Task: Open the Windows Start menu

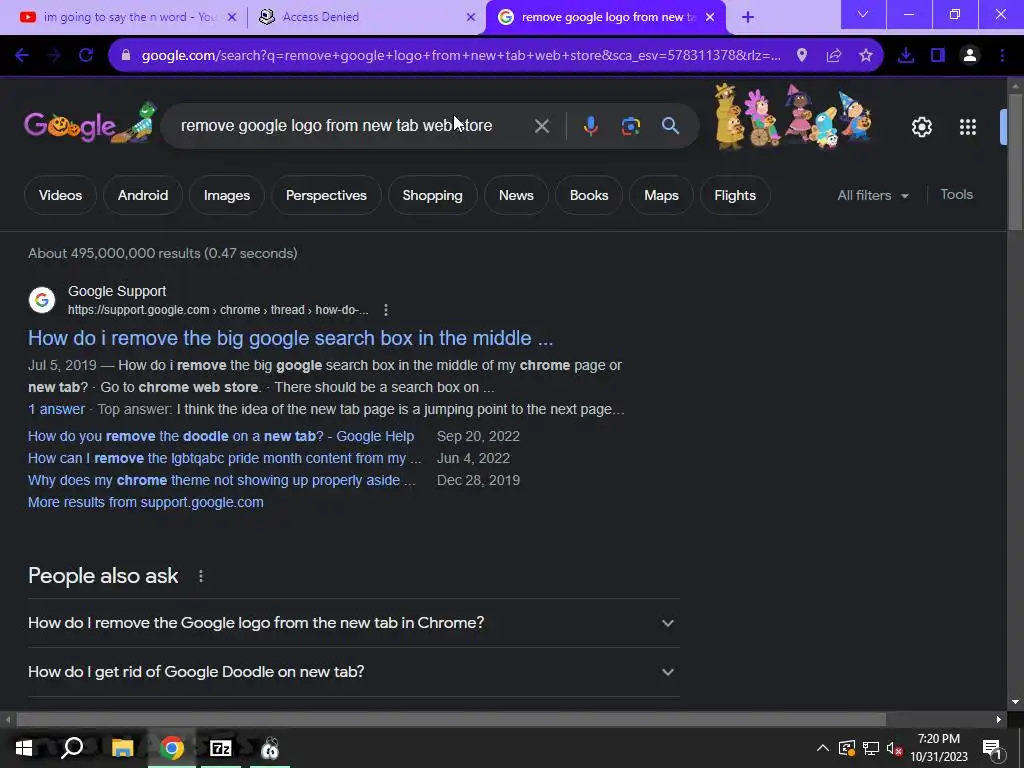Action: point(24,748)
